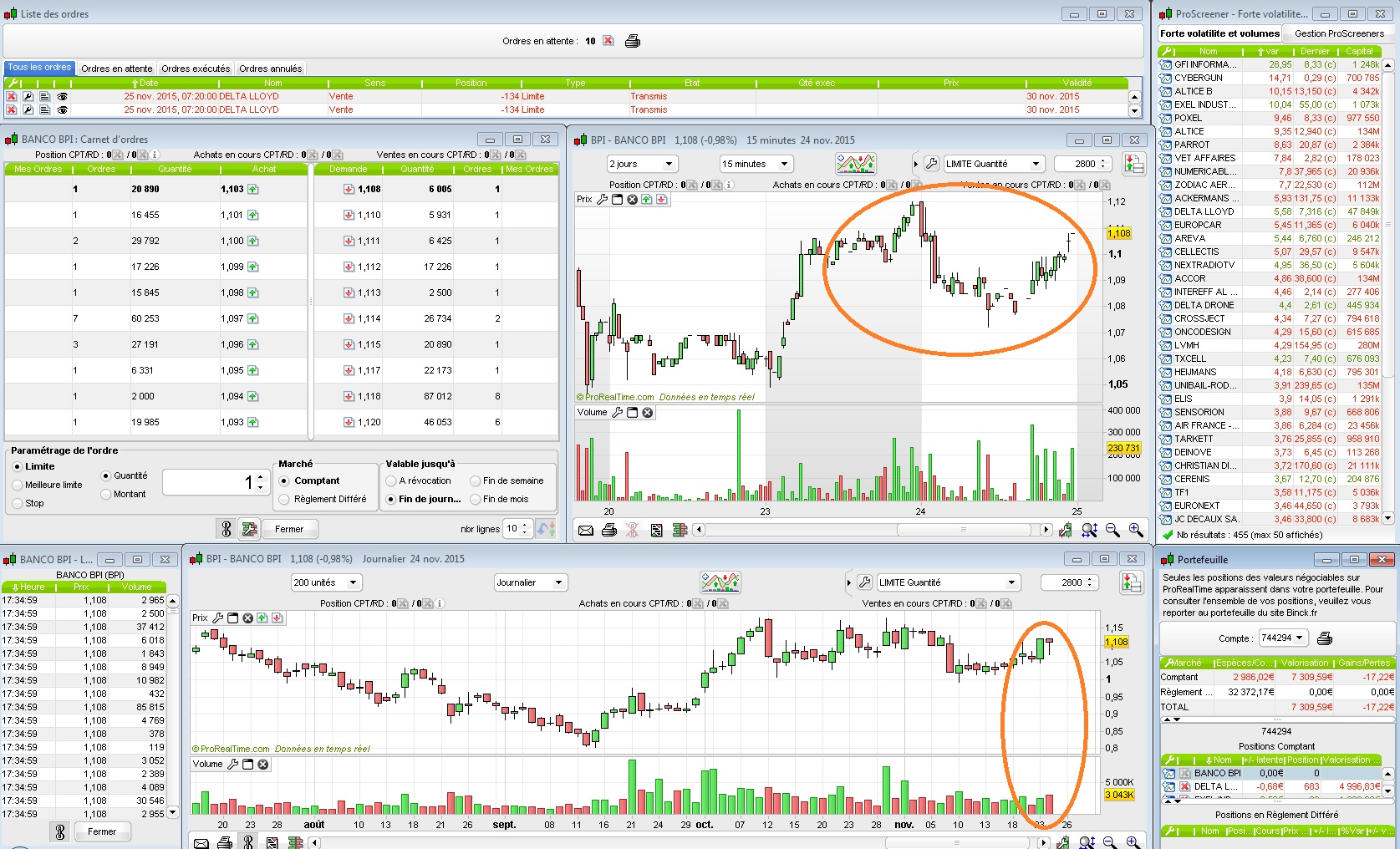Open the AREVA row in ProScreener
Screen dimensions: 1400x849
(x=1270, y=238)
